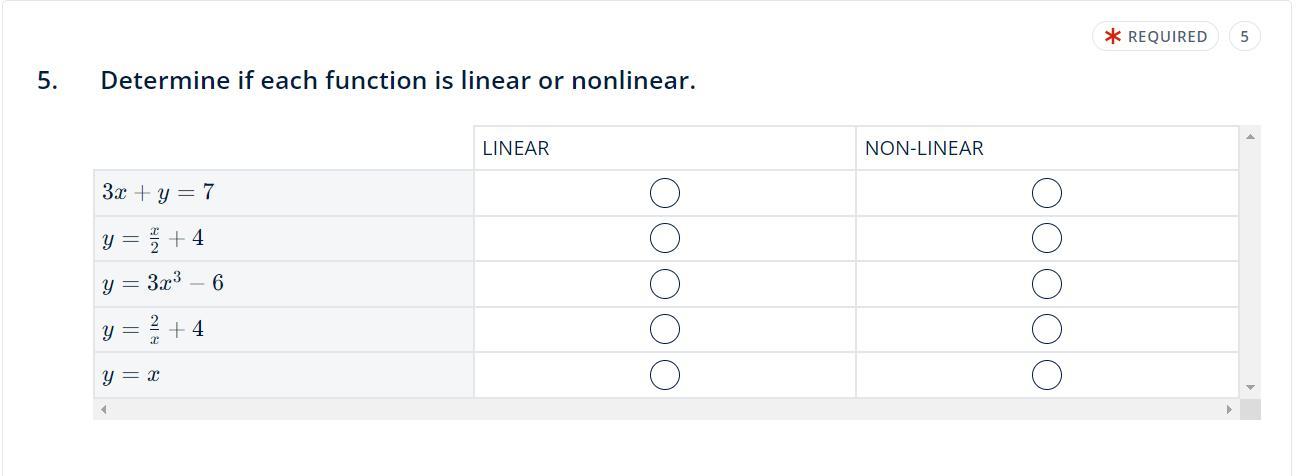Screen dimensions: 1307x476
Task: Mark 3x + y = 7 as Non-Linear
Action: point(1046,193)
